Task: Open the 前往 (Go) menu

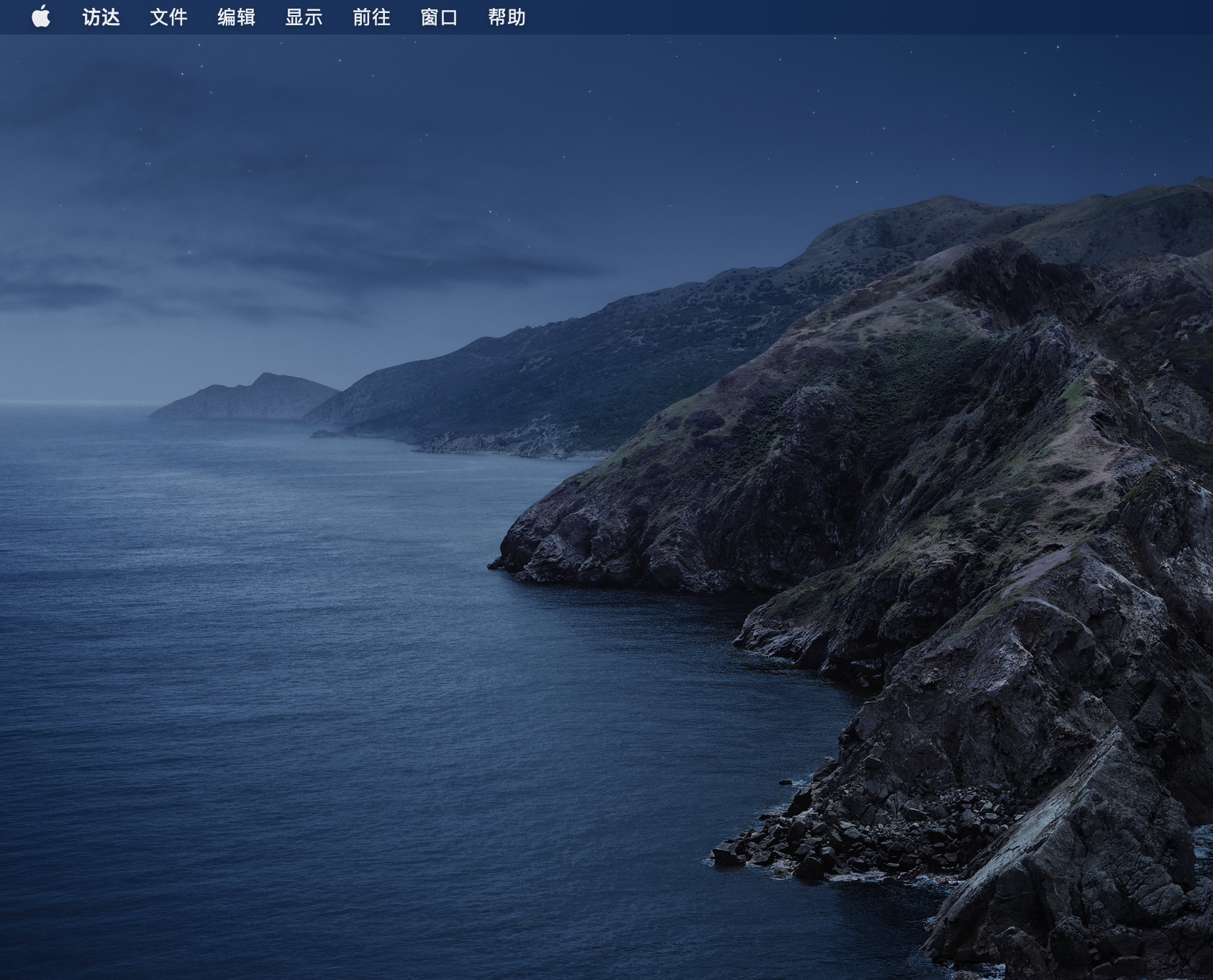Action: click(371, 17)
